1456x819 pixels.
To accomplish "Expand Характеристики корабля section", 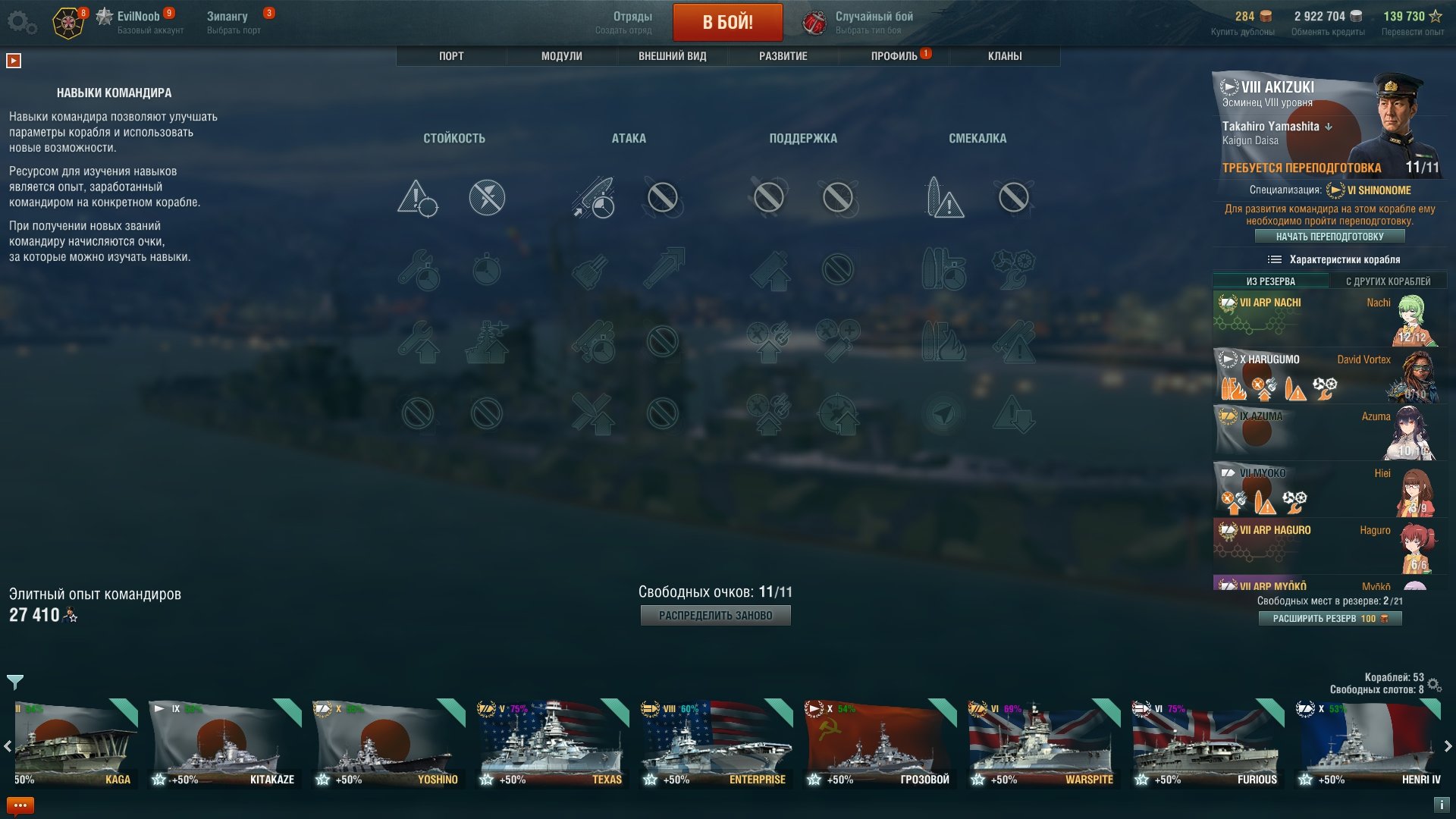I will [x=1333, y=259].
